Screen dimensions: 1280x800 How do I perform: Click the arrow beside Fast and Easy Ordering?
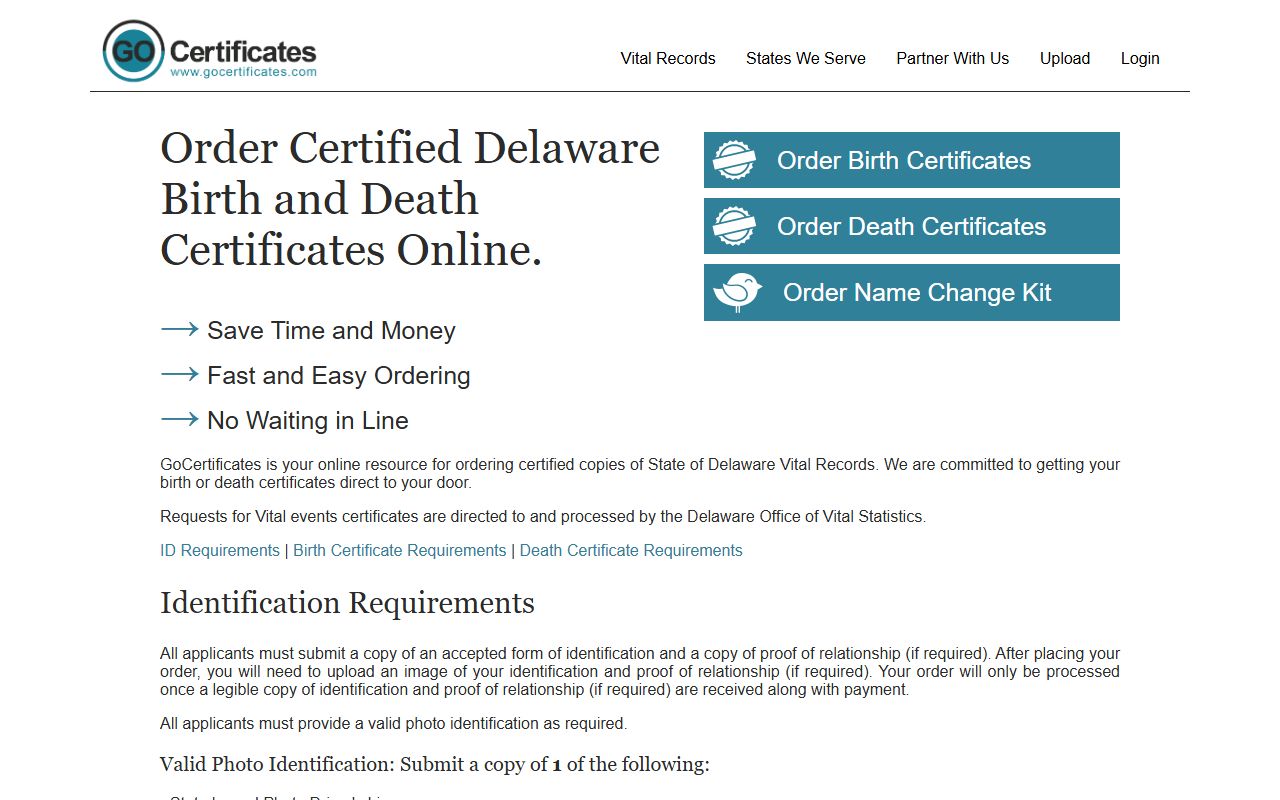(x=180, y=374)
